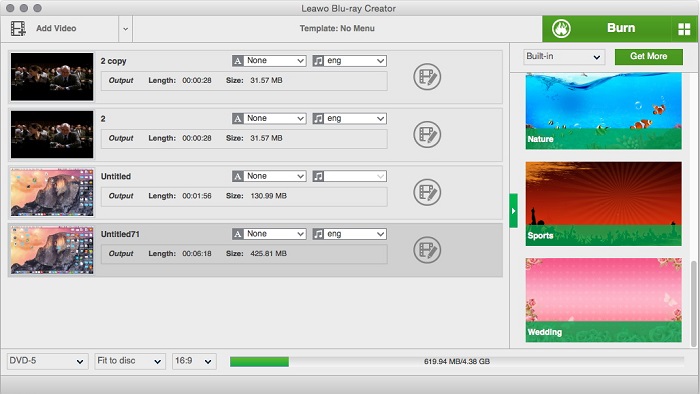This screenshot has width=700, height=394.
Task: Click subtitle 'A' icon in '2 copy' row
Action: (x=238, y=61)
